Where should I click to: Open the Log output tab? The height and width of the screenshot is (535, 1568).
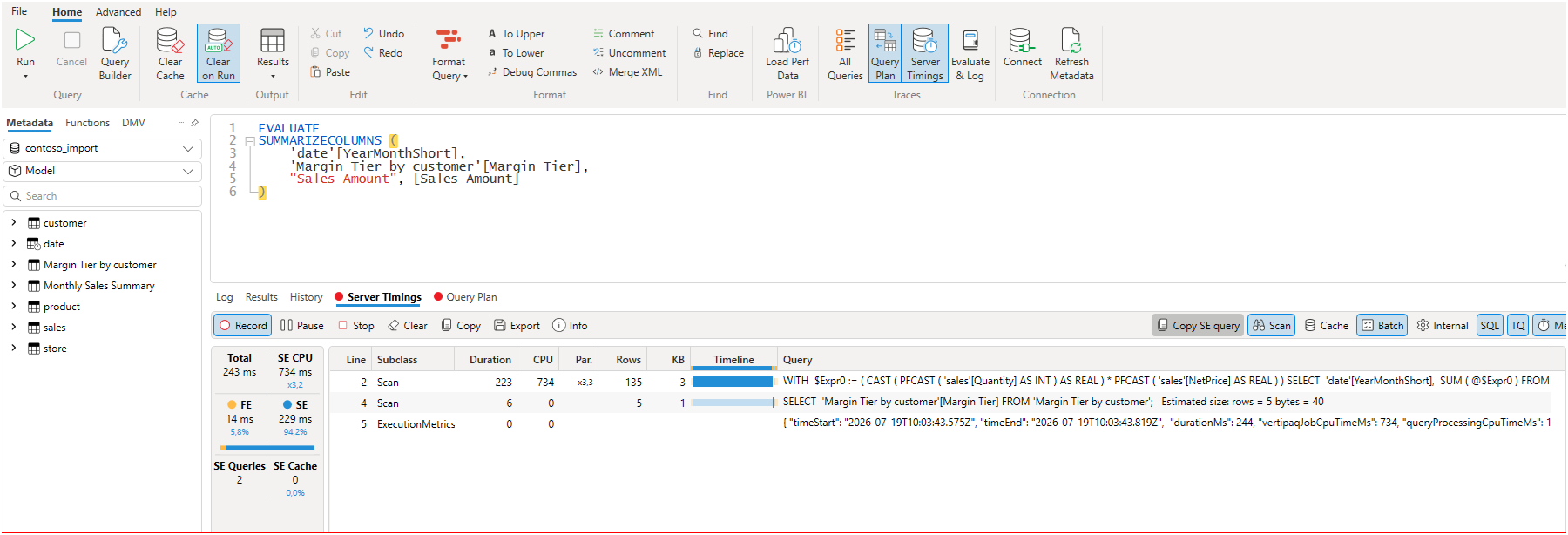pyautogui.click(x=225, y=297)
